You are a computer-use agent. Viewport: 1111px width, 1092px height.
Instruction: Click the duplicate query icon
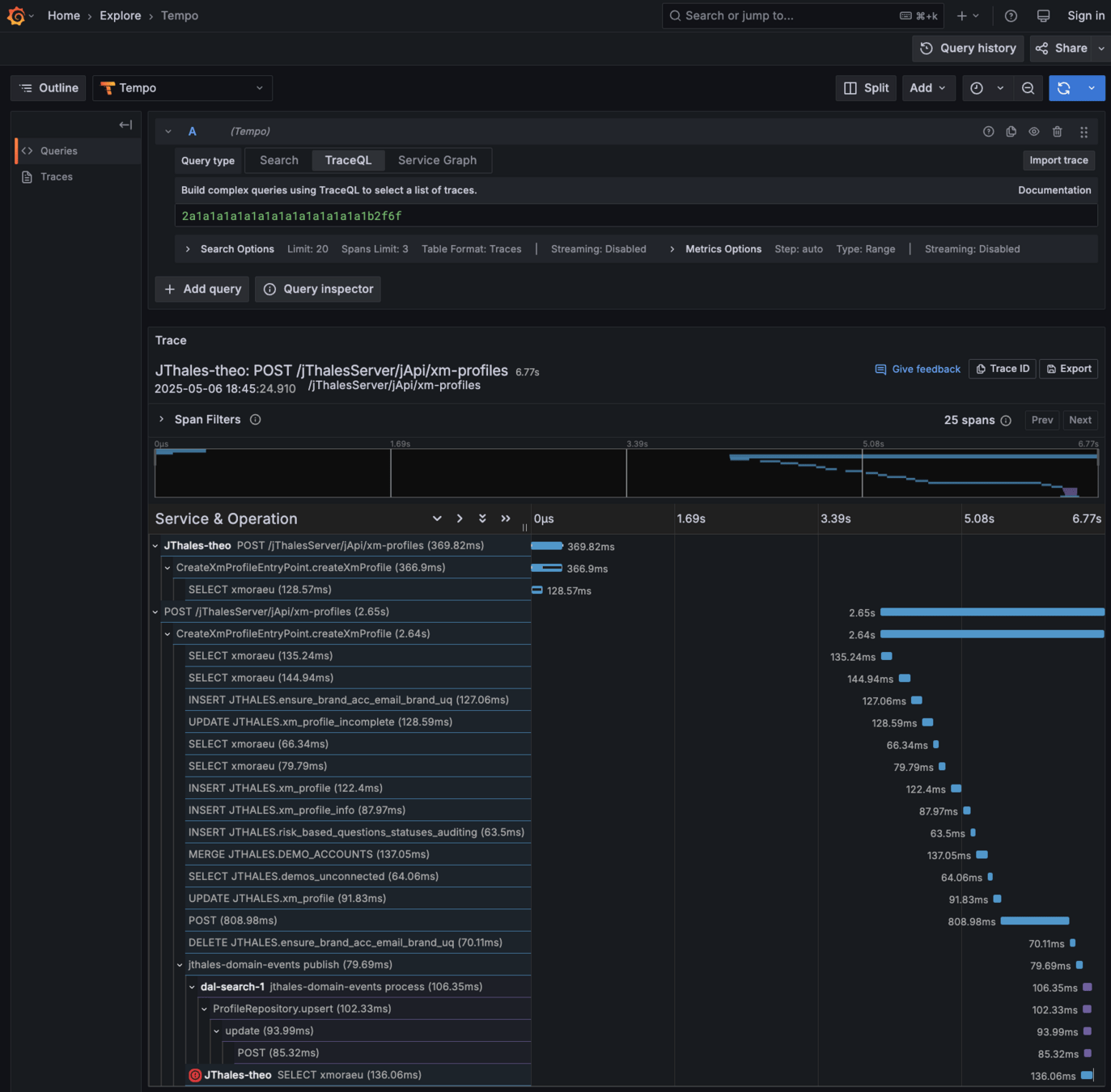click(1011, 132)
